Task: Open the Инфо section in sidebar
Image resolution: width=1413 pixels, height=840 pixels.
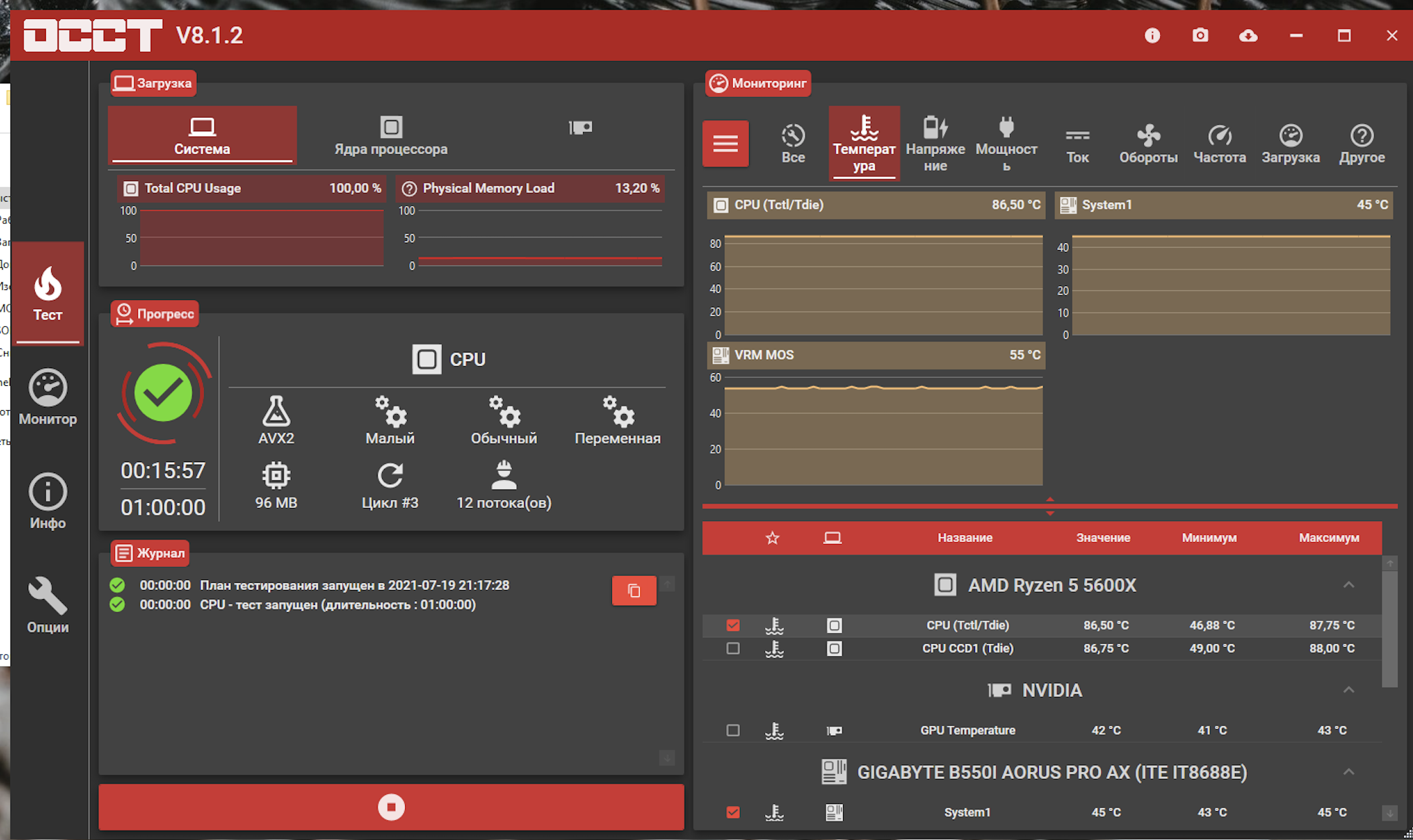Action: click(x=48, y=501)
